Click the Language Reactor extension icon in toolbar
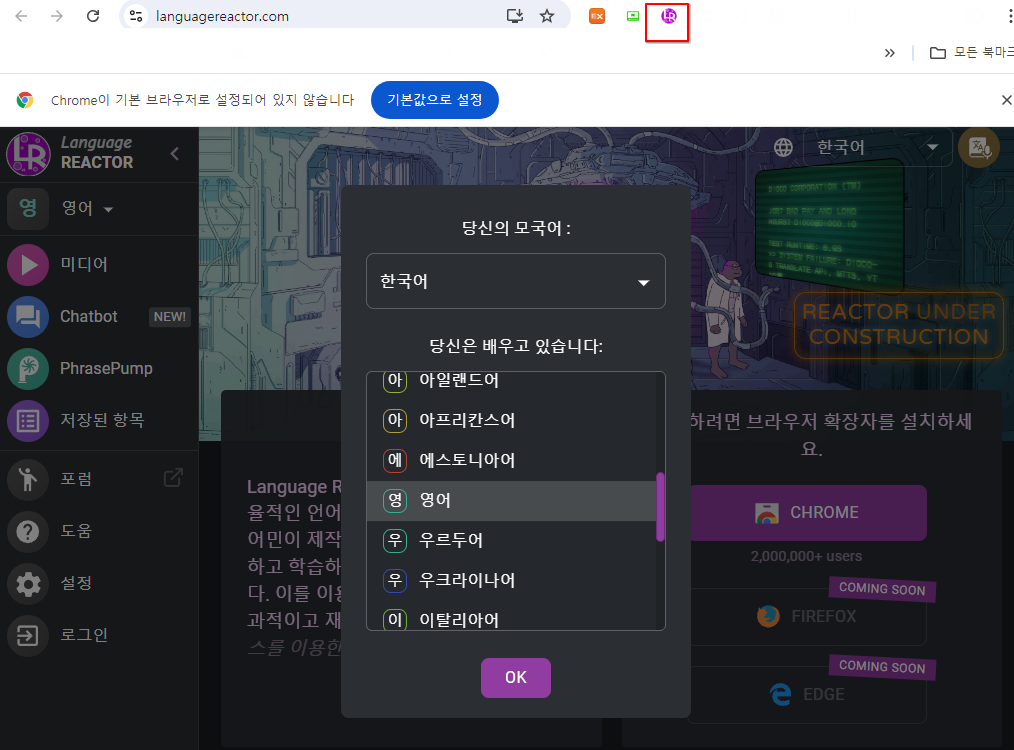 tap(668, 16)
